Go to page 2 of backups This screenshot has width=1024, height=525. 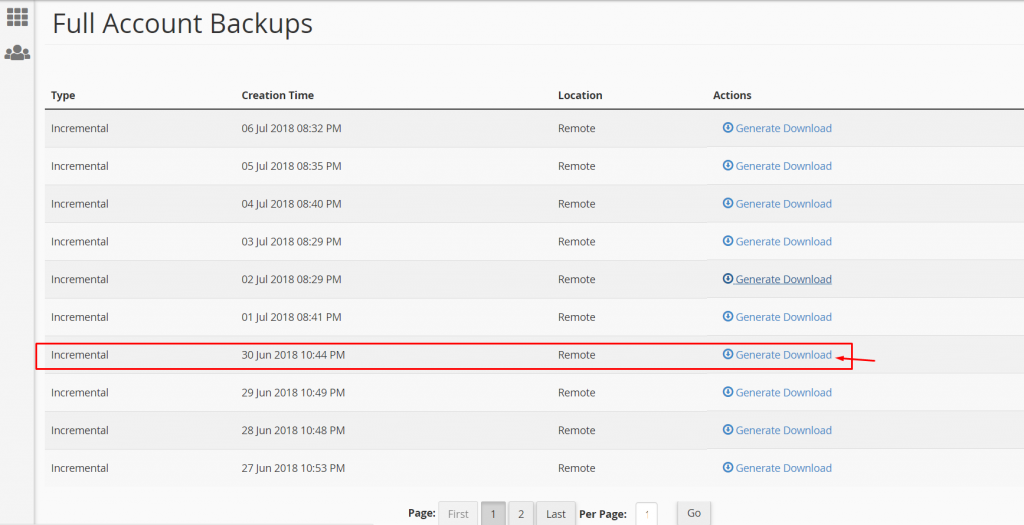tap(521, 514)
